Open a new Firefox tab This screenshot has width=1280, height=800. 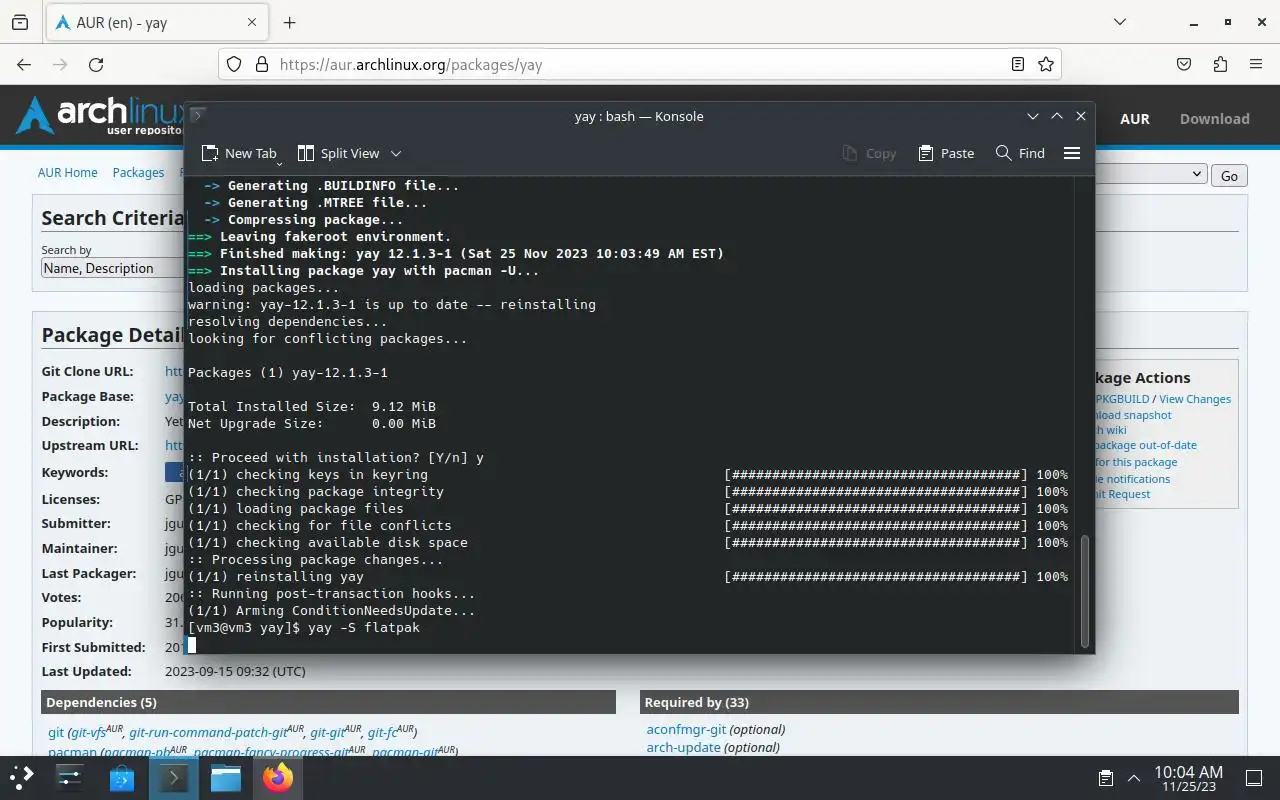[x=289, y=22]
